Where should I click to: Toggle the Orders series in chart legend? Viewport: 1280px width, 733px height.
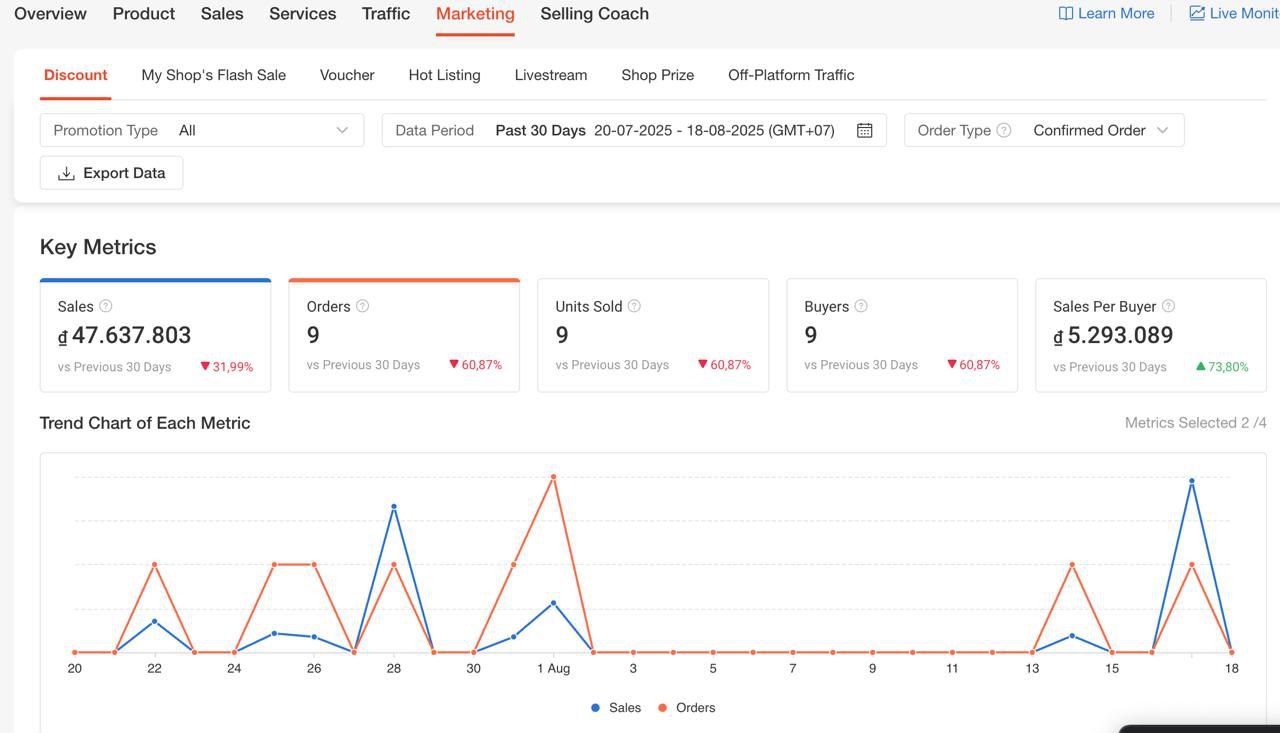click(x=686, y=708)
